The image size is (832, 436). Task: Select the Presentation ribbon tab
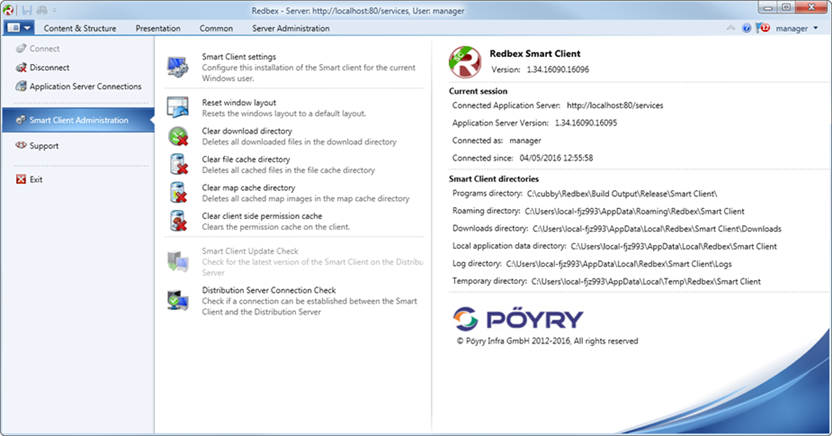(x=158, y=28)
